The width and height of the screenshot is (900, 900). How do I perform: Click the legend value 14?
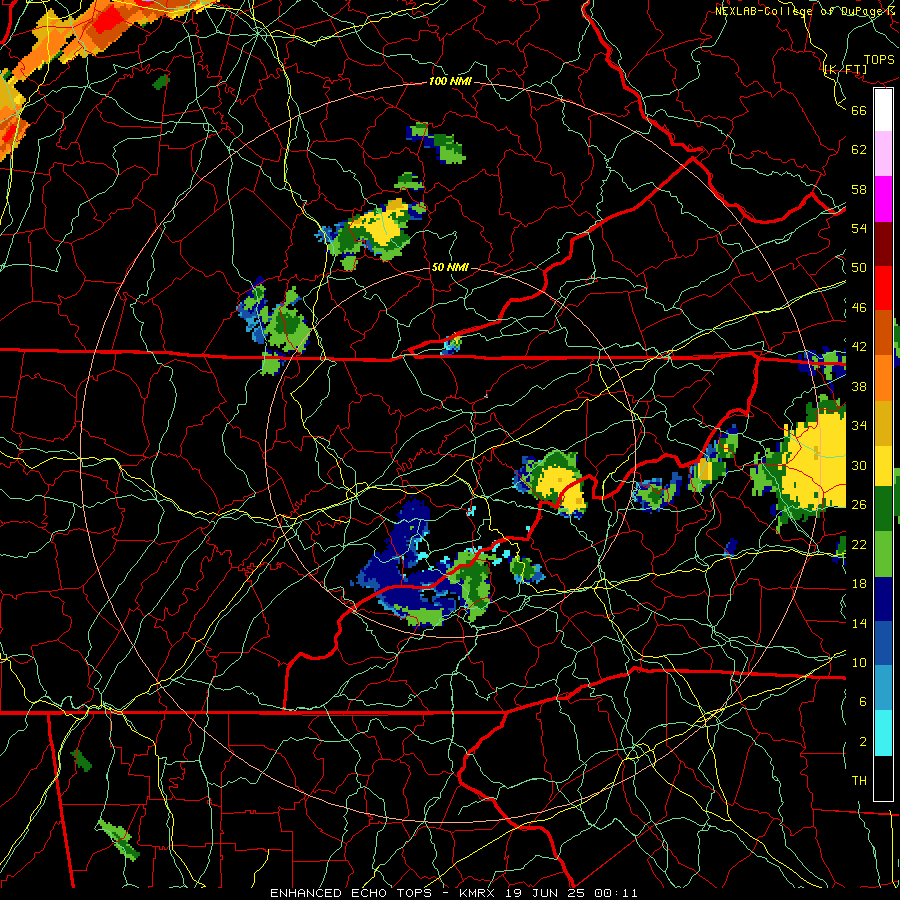[x=859, y=623]
